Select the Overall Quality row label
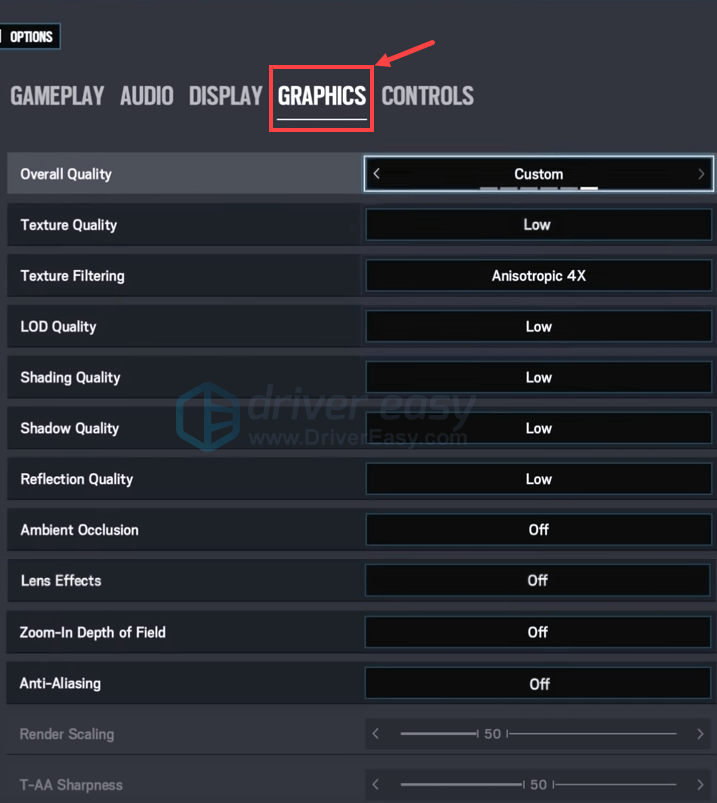 (x=66, y=174)
